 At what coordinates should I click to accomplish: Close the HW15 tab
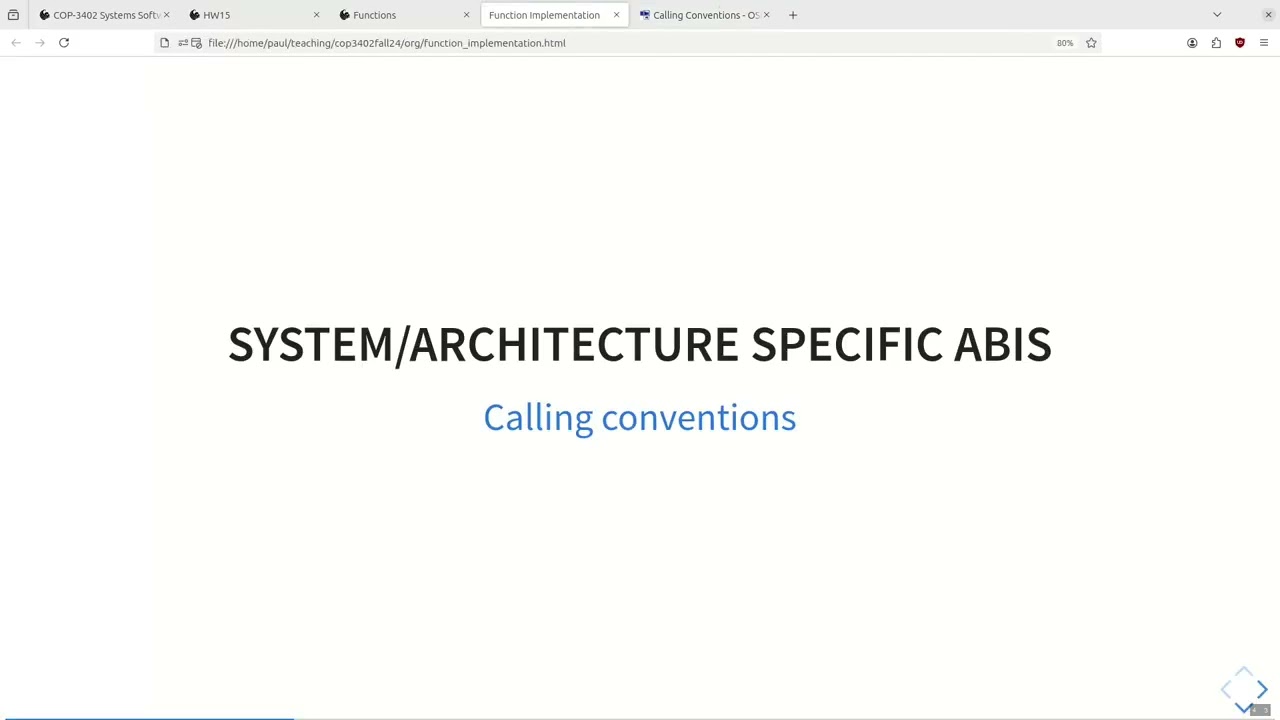(316, 15)
